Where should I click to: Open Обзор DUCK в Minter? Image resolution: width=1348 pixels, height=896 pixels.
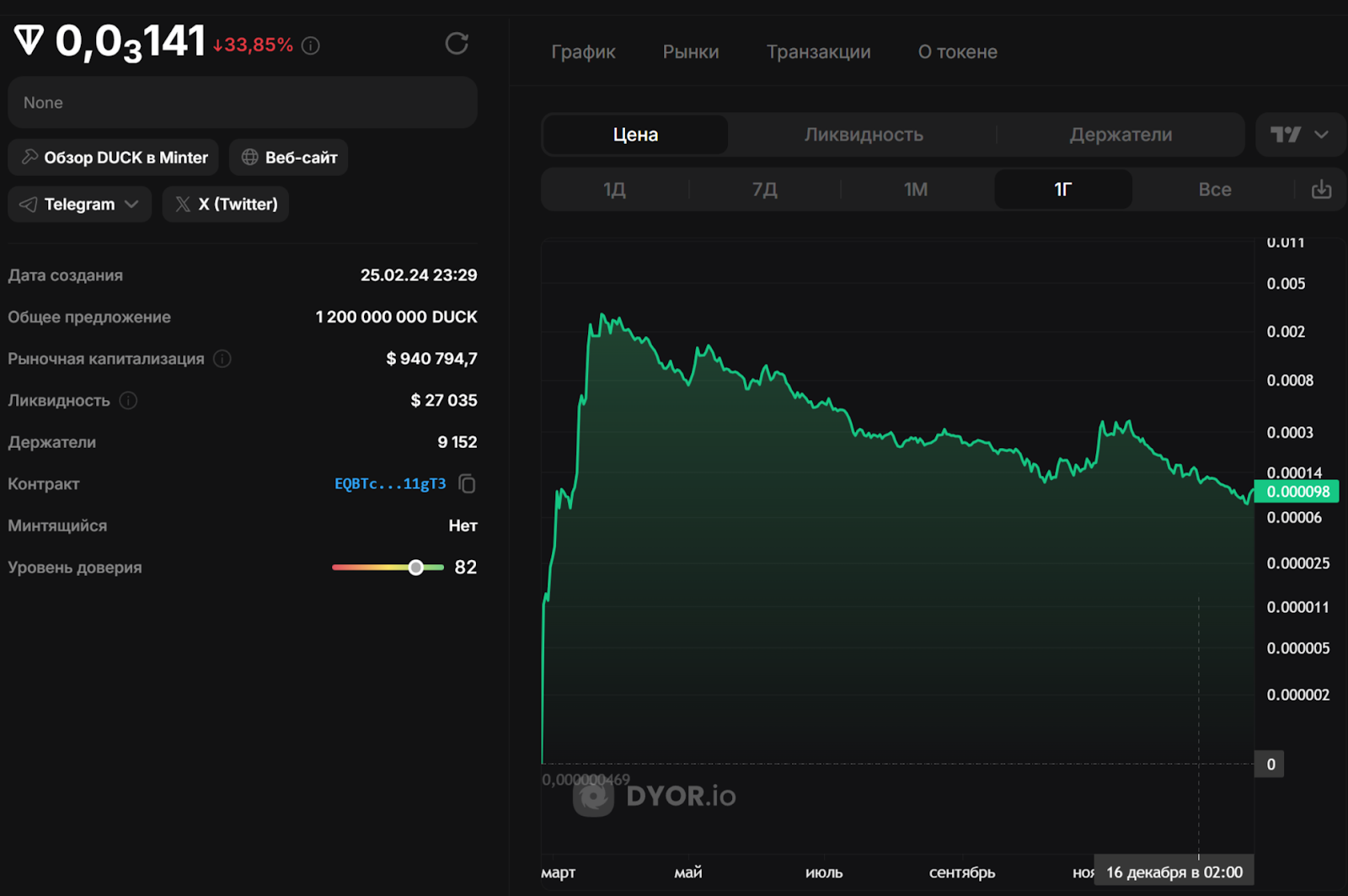114,157
